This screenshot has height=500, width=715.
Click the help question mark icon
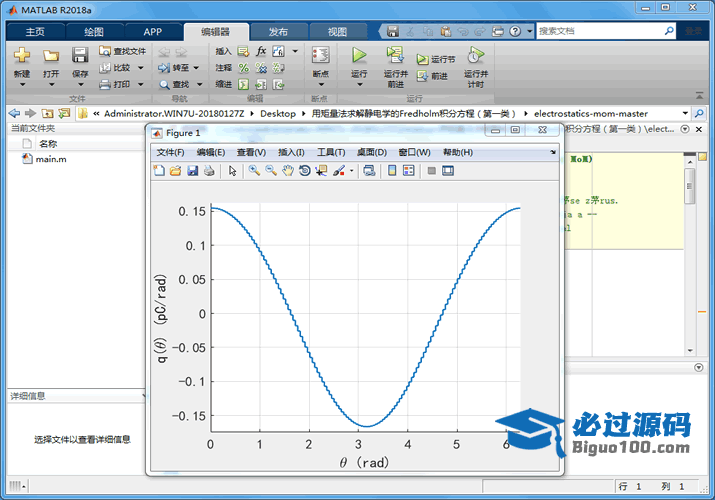point(515,31)
